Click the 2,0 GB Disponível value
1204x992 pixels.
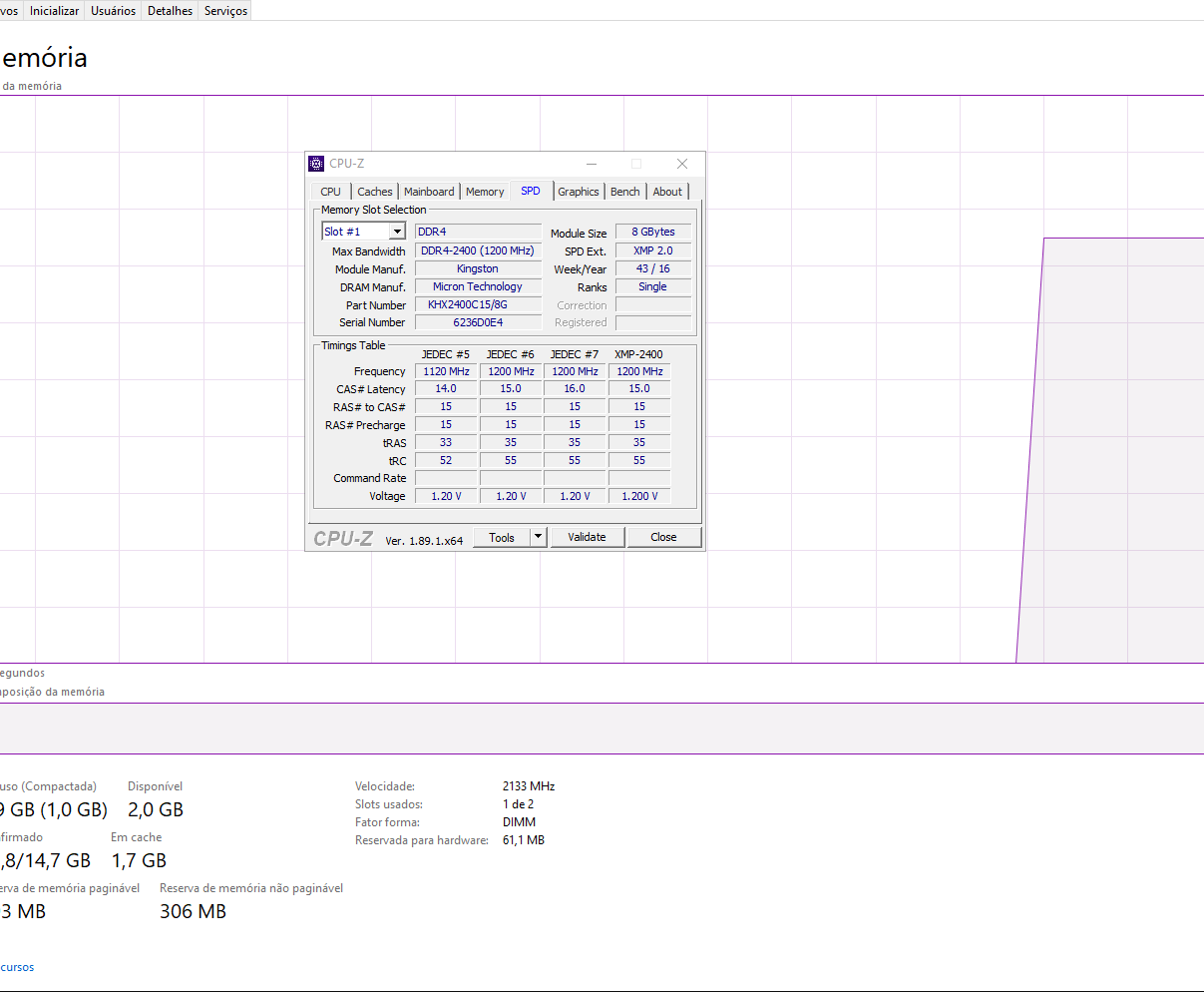tap(156, 809)
